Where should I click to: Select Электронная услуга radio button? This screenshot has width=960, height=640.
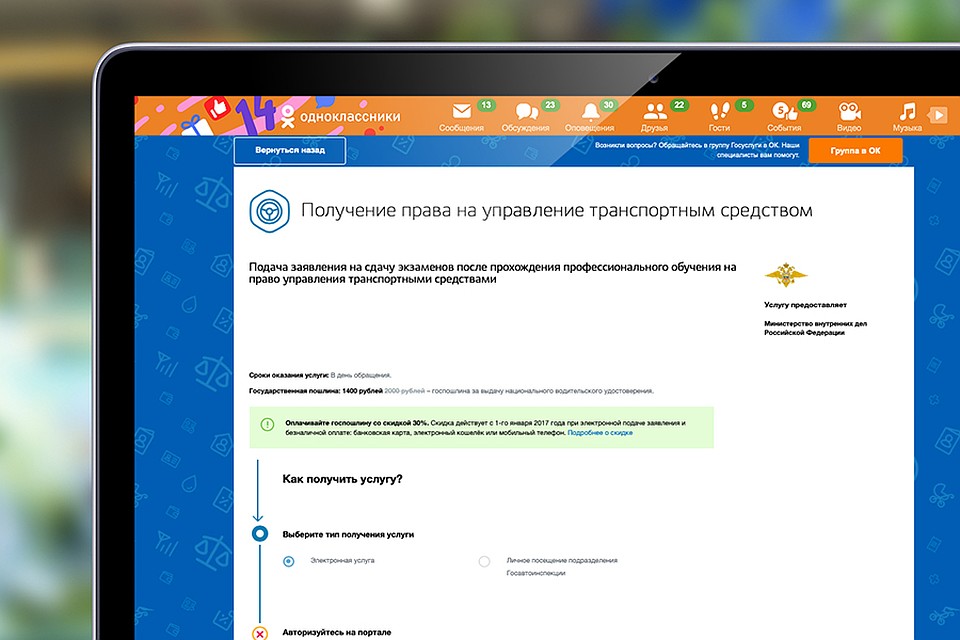click(x=288, y=561)
